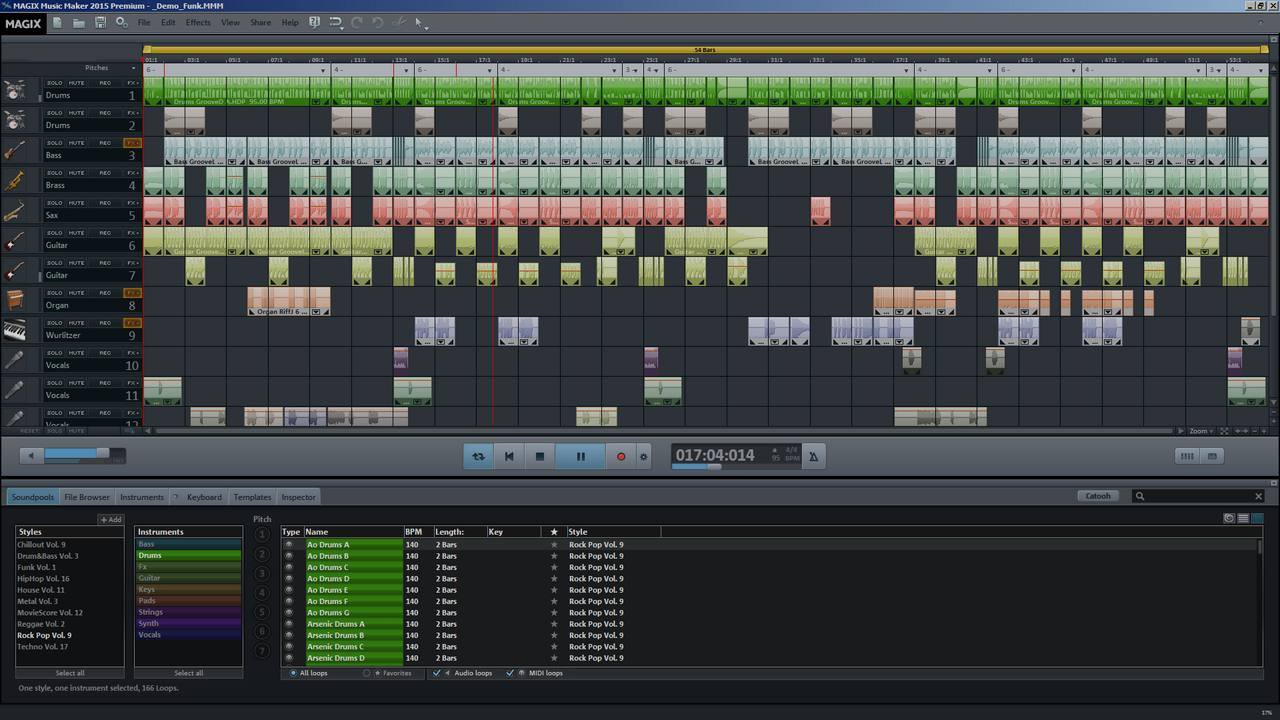Solo the first Drums track
The height and width of the screenshot is (720, 1280).
click(x=55, y=82)
